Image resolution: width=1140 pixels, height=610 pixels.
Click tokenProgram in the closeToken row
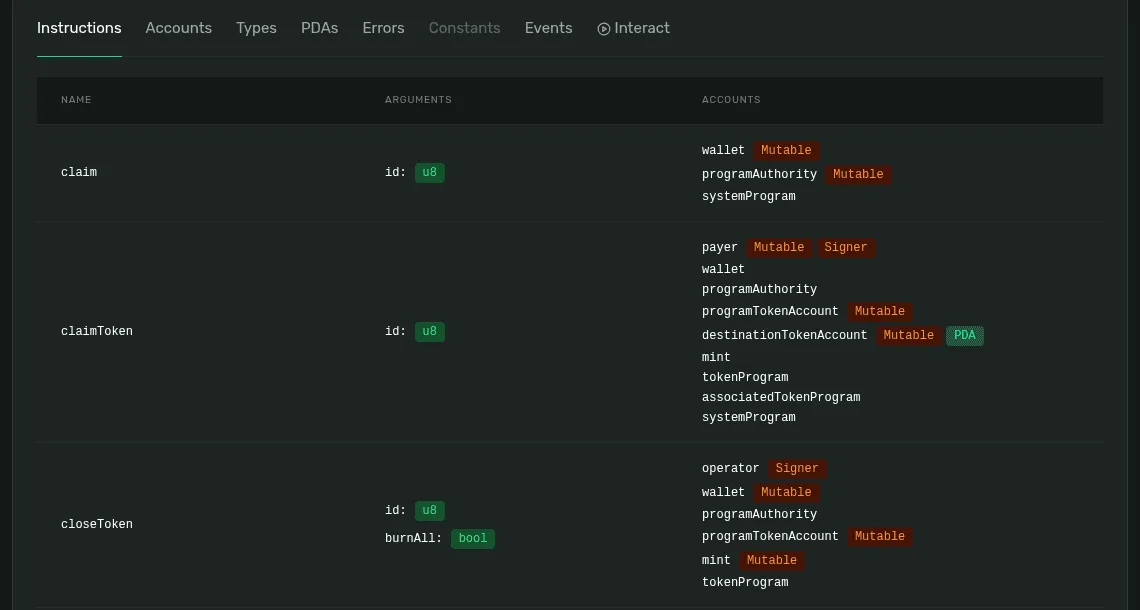[744, 582]
